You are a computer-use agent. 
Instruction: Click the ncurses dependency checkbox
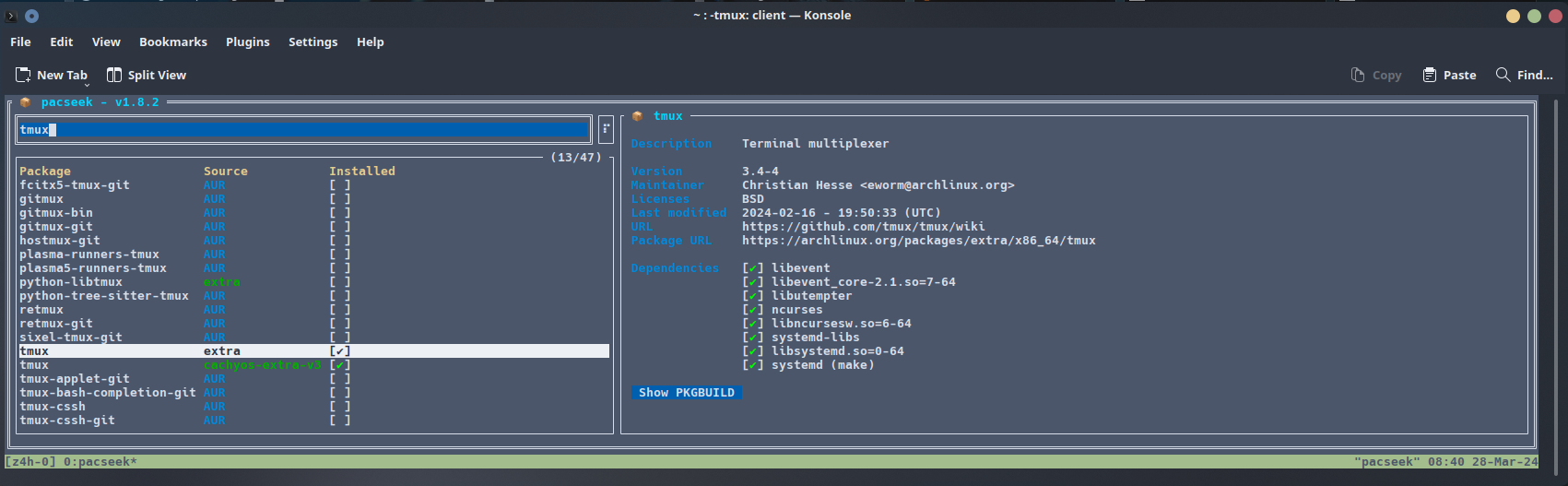(x=753, y=310)
